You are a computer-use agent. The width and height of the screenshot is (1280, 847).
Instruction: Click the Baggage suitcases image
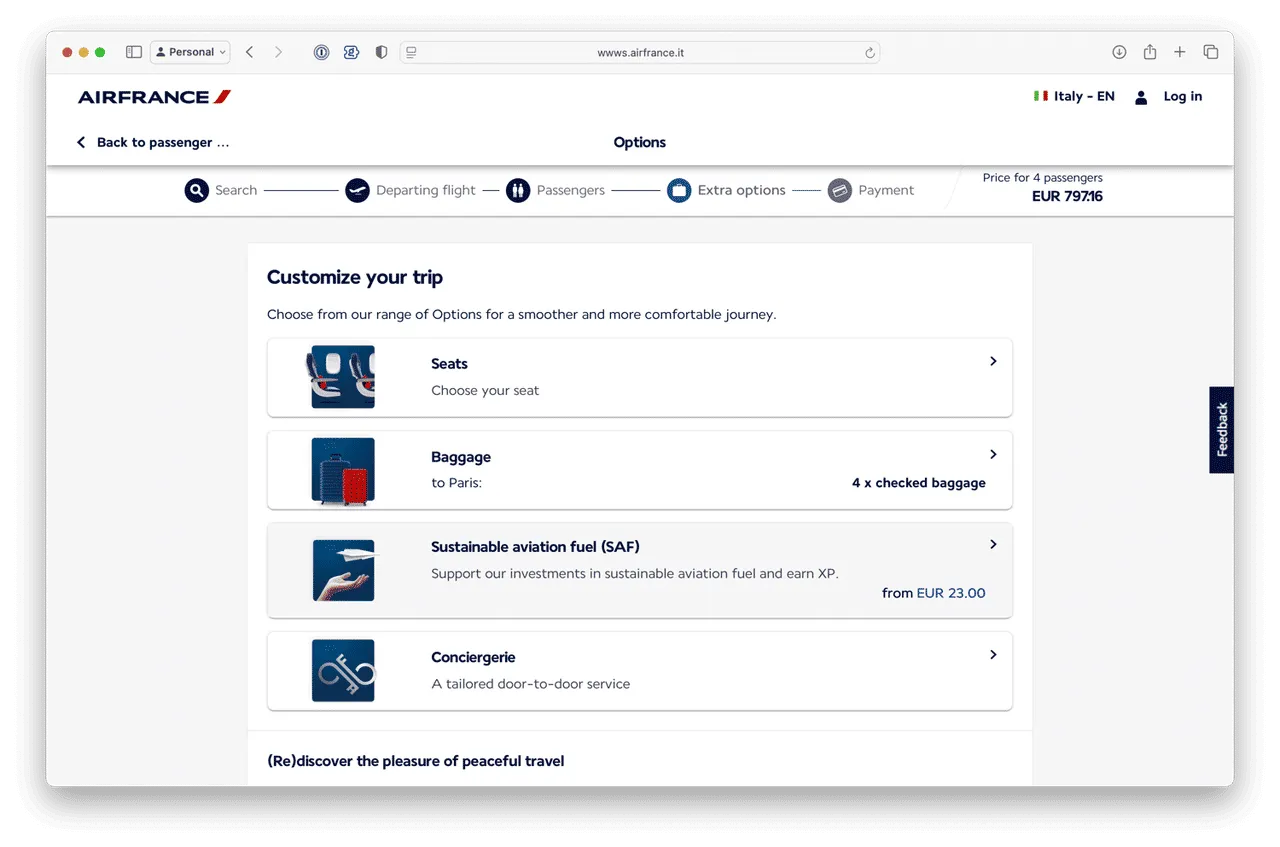point(343,470)
